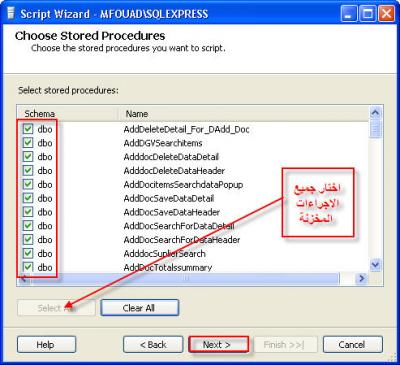Uncheck the AddDeleteDetail_For_DAdd_Doc checkbox

tap(28, 129)
